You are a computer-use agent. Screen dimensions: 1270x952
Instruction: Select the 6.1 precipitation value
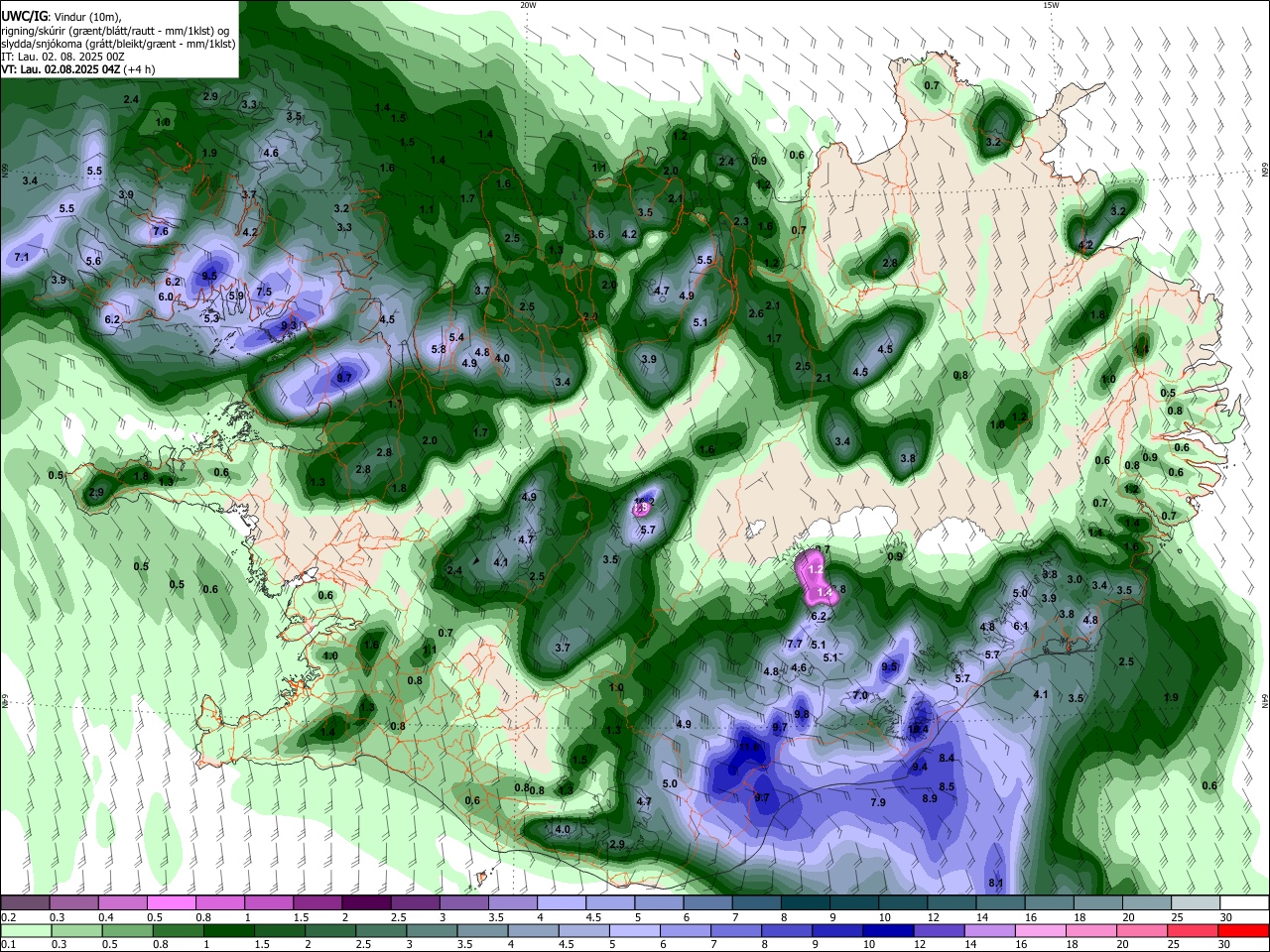[1021, 626]
